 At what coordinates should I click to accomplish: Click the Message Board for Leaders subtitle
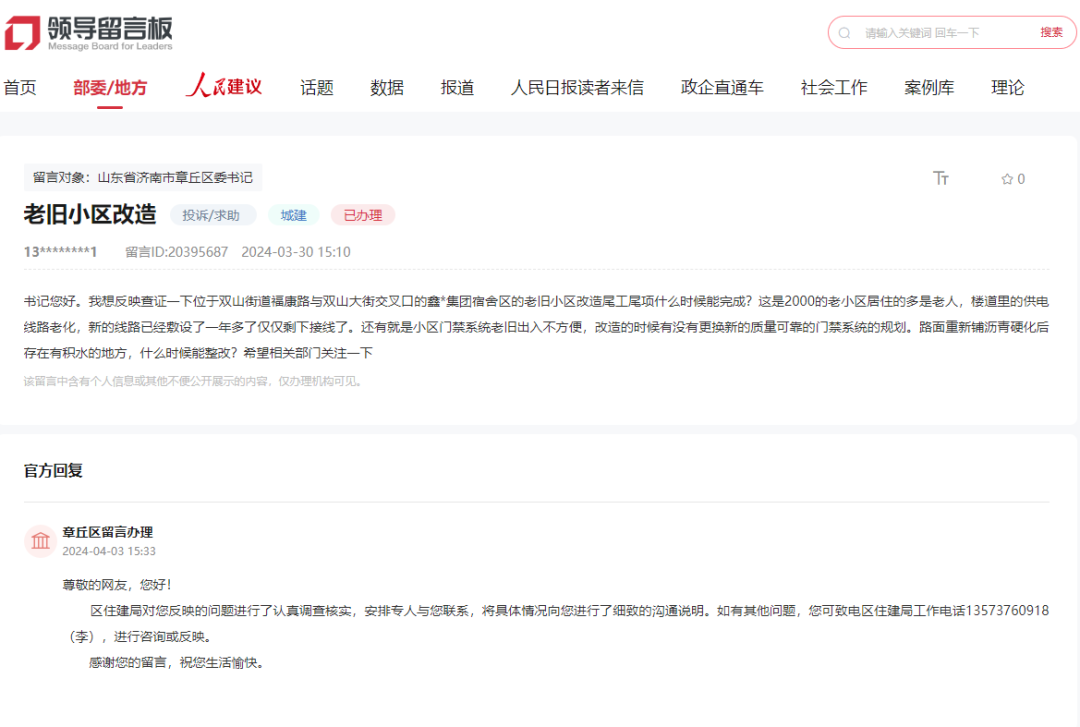point(110,46)
